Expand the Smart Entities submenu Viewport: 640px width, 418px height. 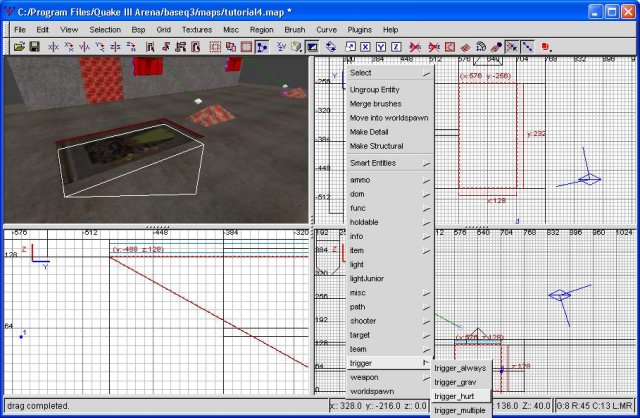(x=390, y=163)
